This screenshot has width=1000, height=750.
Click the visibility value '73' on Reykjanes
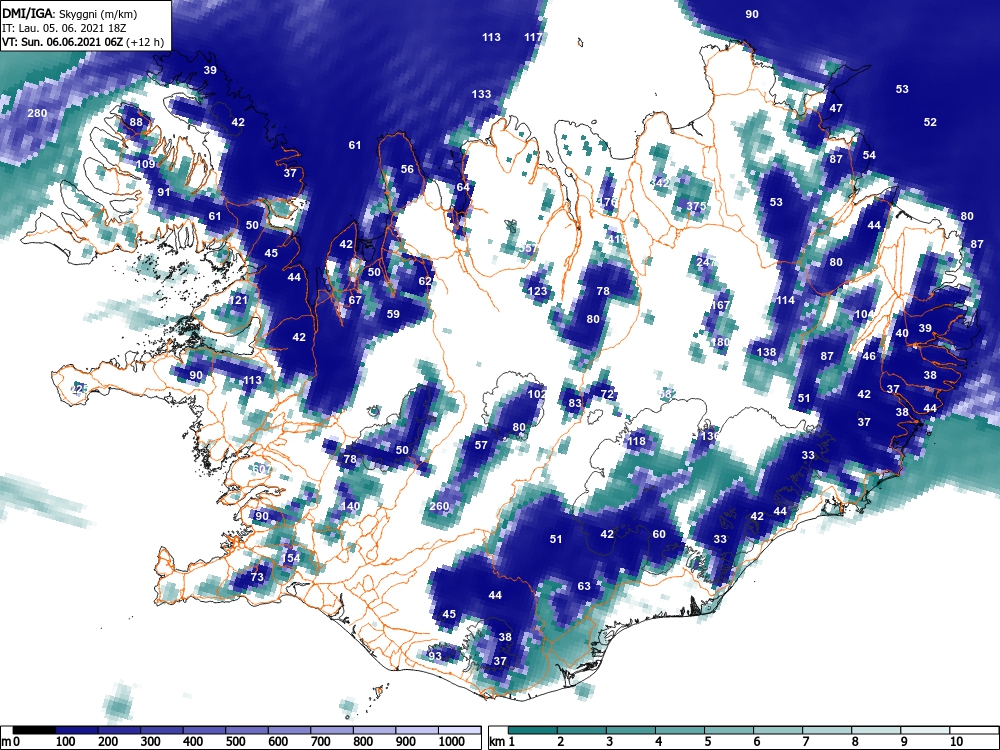[257, 577]
